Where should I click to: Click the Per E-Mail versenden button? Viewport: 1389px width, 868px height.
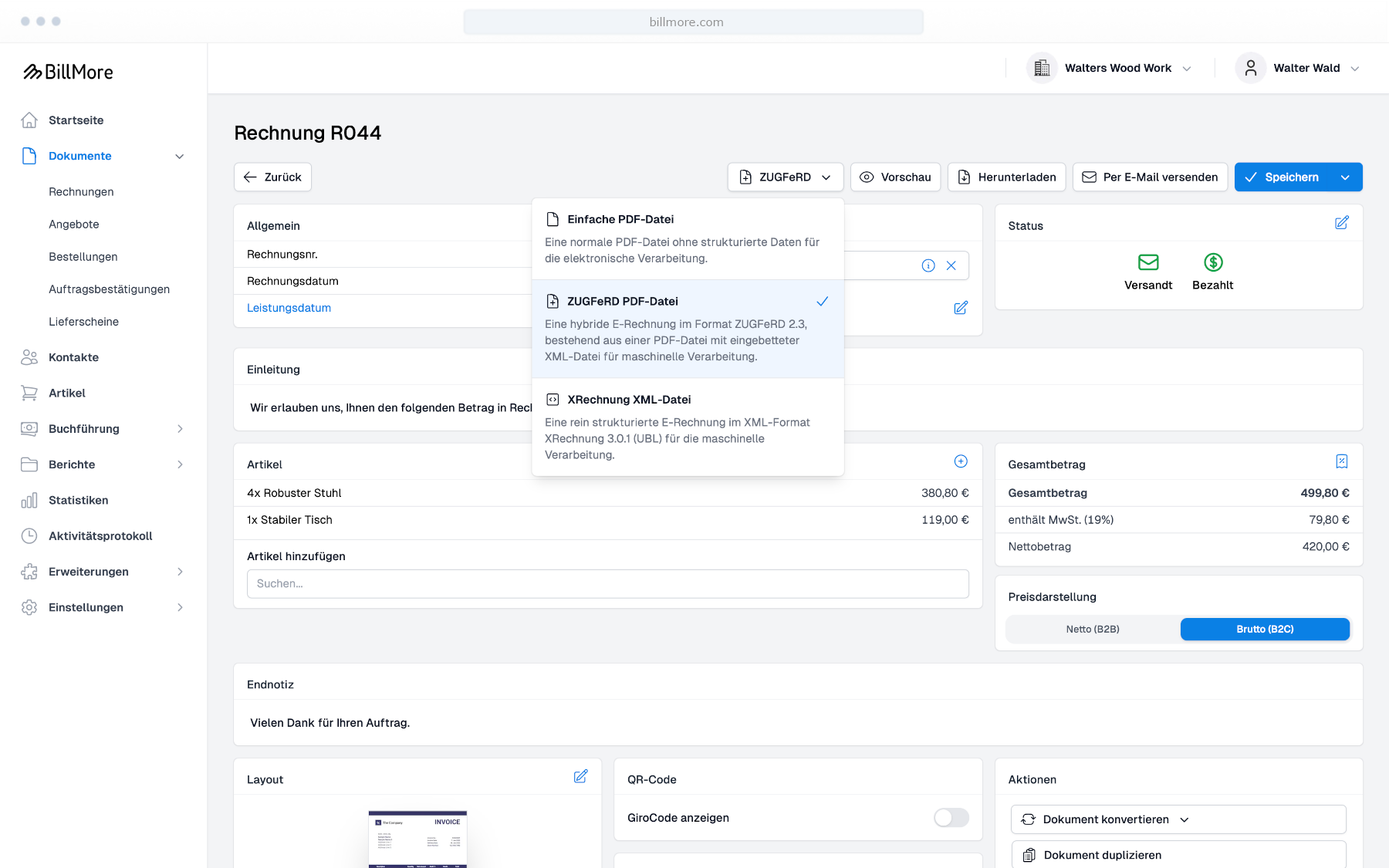coord(1150,177)
